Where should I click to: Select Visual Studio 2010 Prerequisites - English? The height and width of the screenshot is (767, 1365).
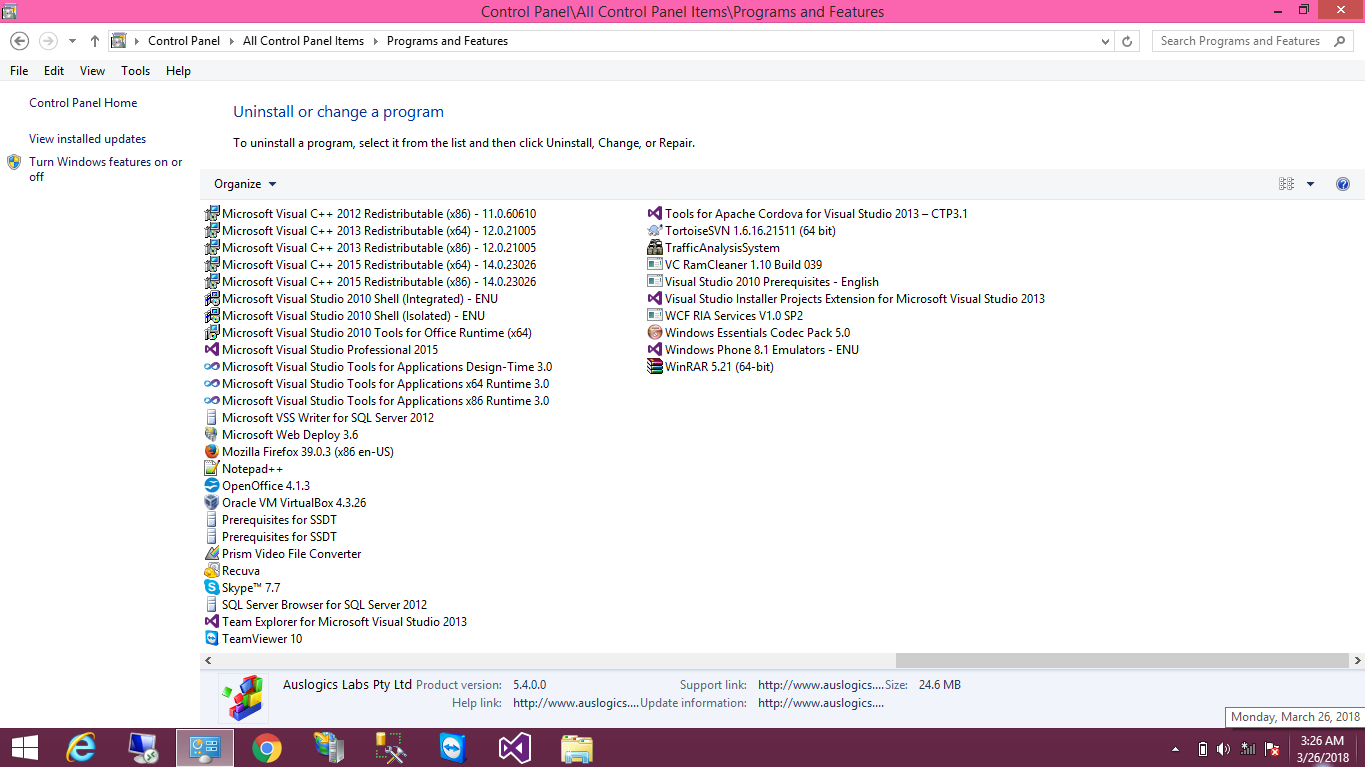click(x=763, y=282)
